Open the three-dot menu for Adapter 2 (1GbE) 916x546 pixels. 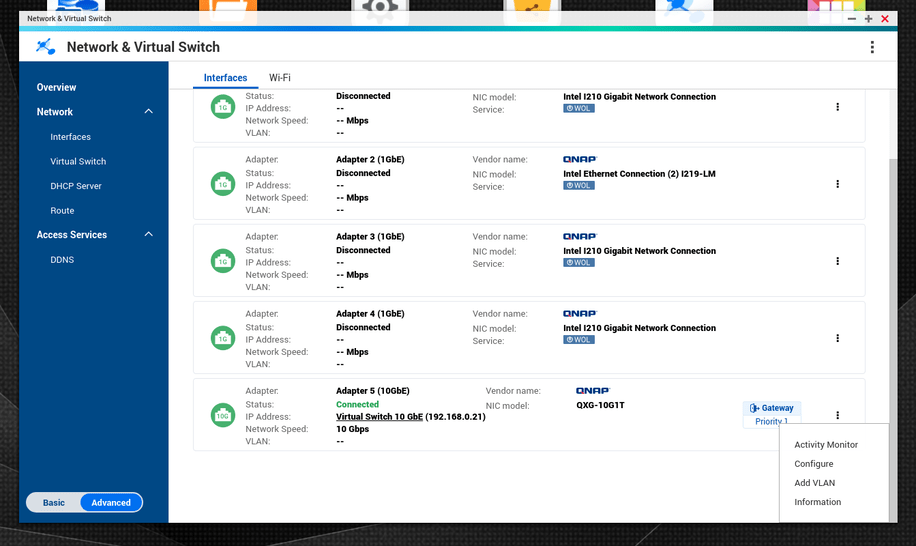(x=837, y=184)
